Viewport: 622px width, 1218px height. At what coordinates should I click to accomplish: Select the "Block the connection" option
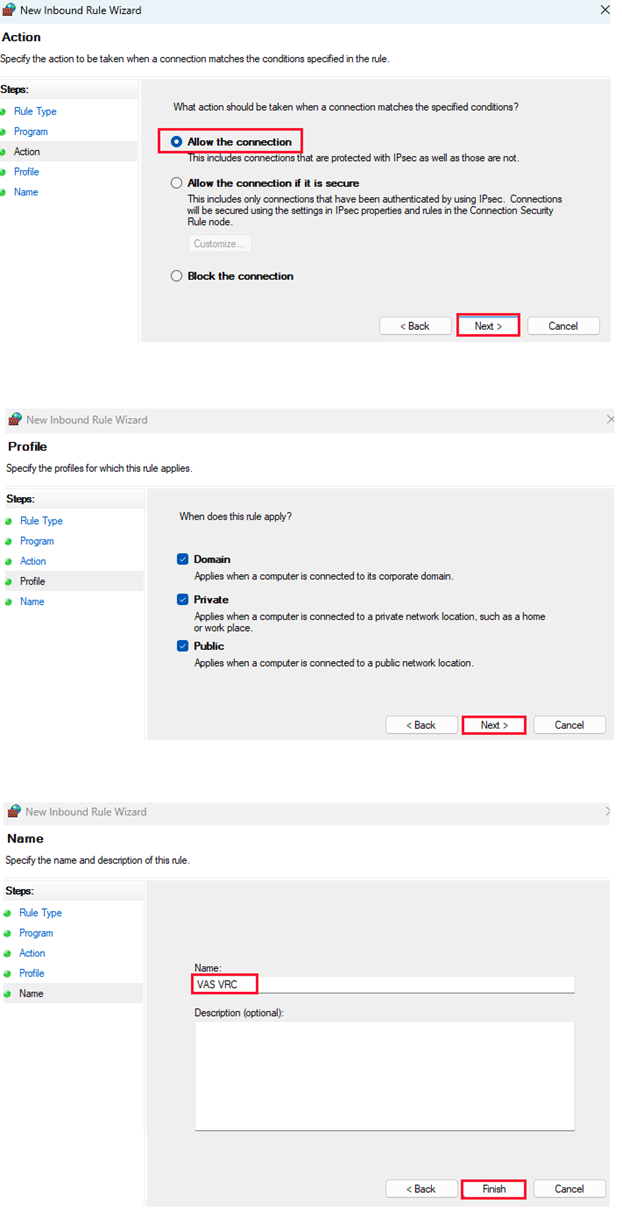pyautogui.click(x=177, y=276)
